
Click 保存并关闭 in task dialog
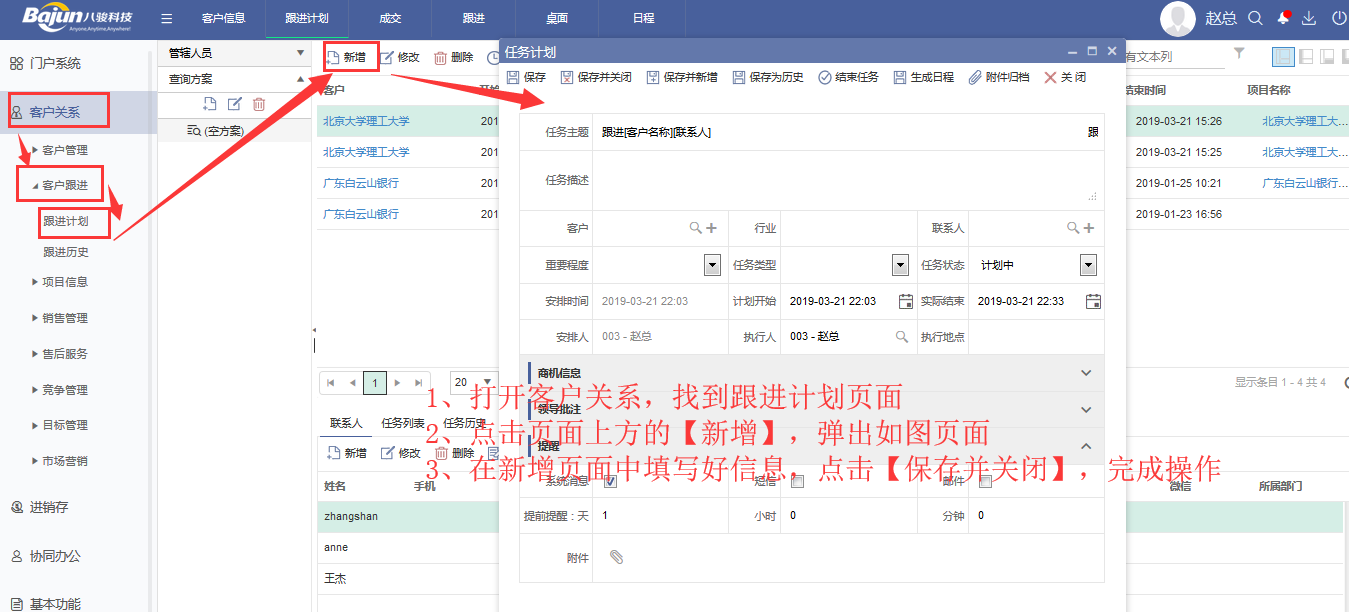tap(597, 77)
